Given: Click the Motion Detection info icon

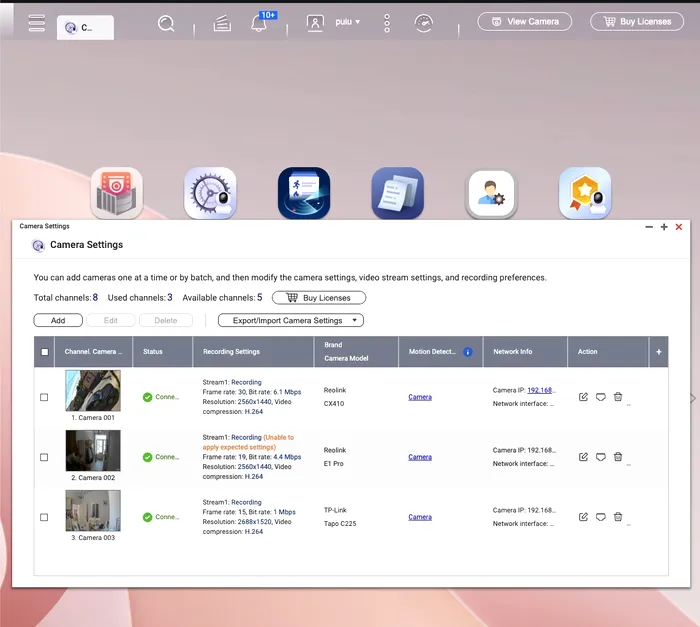Looking at the screenshot, I should coord(467,352).
